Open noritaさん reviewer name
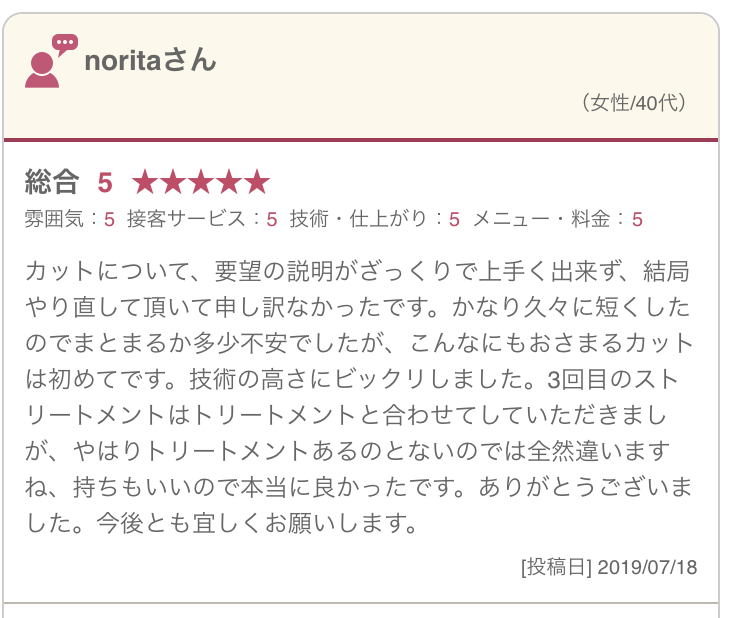735x618 pixels. (150, 60)
